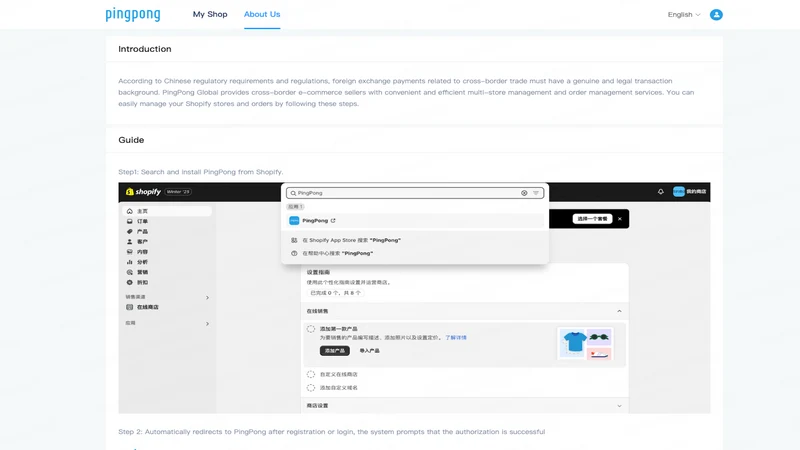The image size is (800, 450).
Task: Switch to the About Us tab
Action: pyautogui.click(x=262, y=14)
